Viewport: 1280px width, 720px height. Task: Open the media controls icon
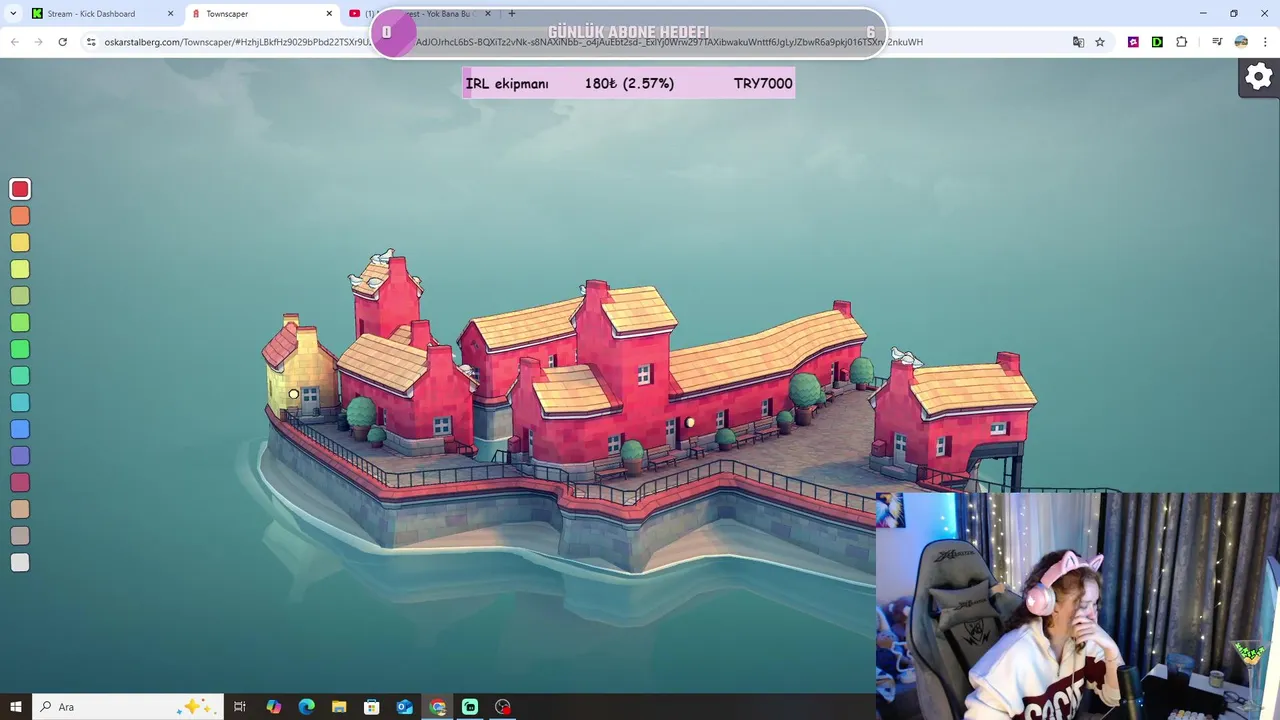pos(1217,42)
